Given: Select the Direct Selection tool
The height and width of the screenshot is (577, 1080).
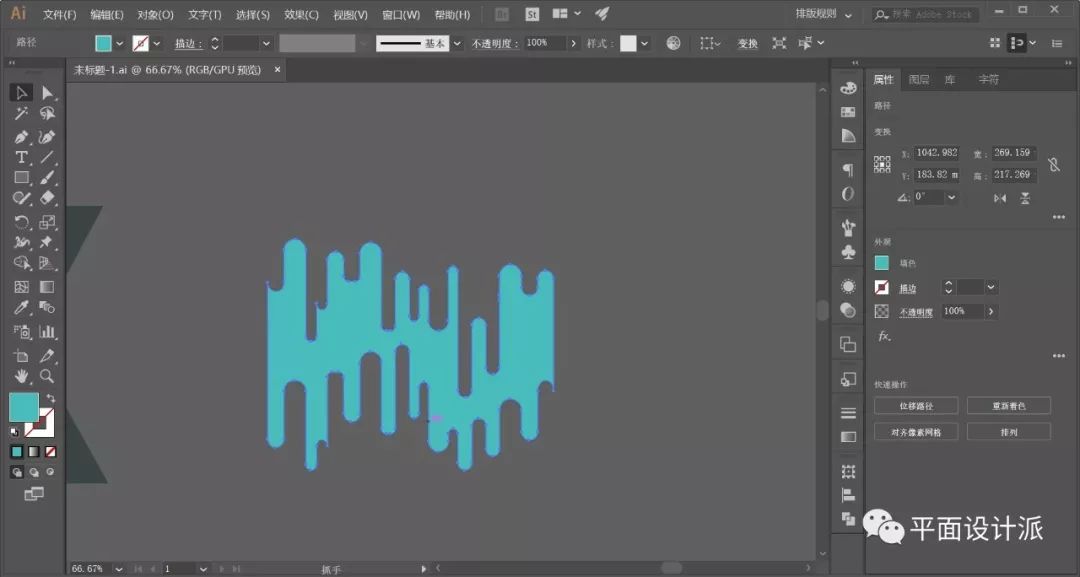Looking at the screenshot, I should [x=47, y=93].
